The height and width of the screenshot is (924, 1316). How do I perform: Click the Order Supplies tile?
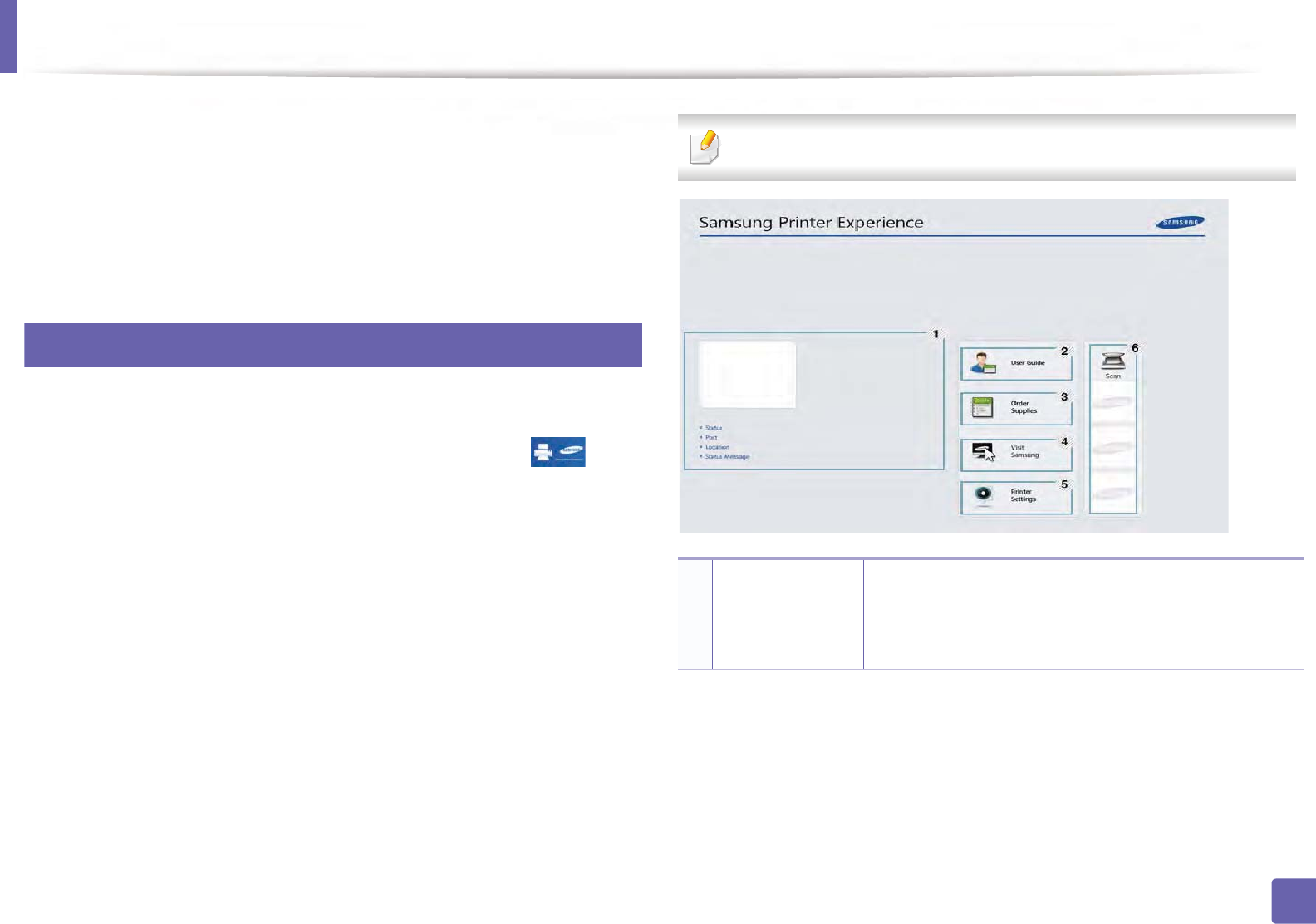pyautogui.click(x=1016, y=408)
